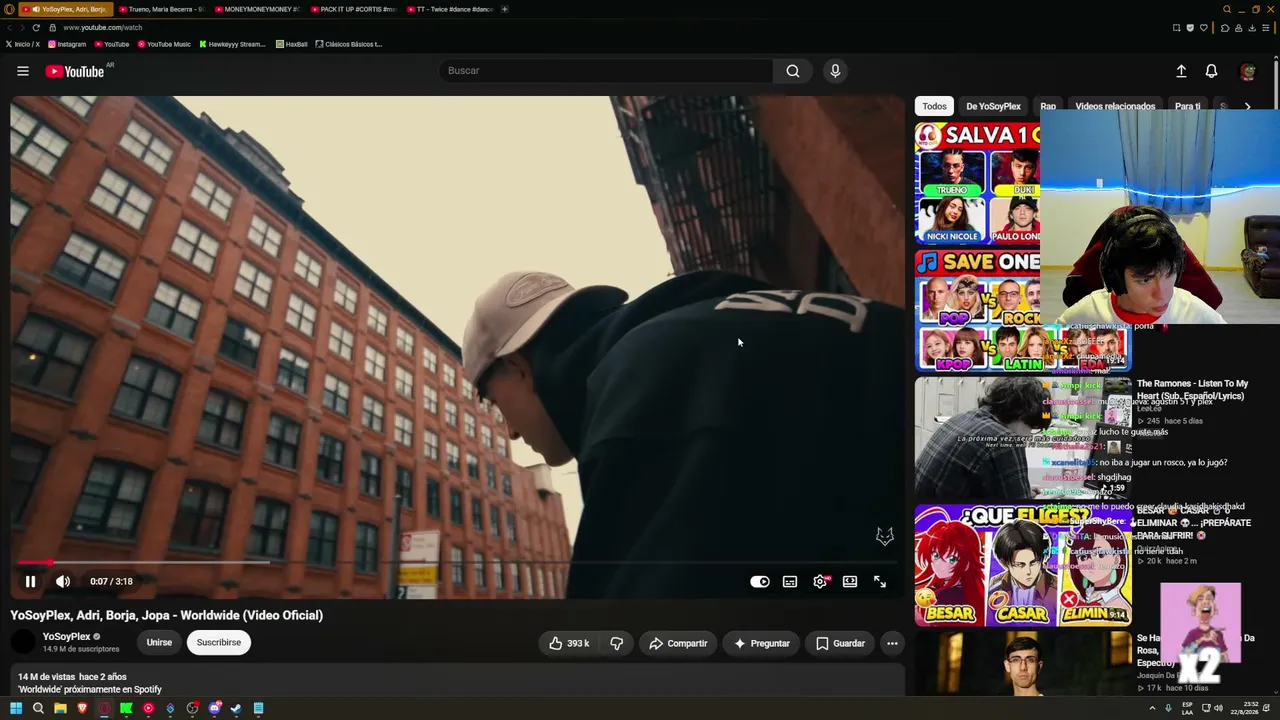1280x720 pixels.
Task: Open the ¿Que eliges? video thumbnail
Action: pos(1023,566)
